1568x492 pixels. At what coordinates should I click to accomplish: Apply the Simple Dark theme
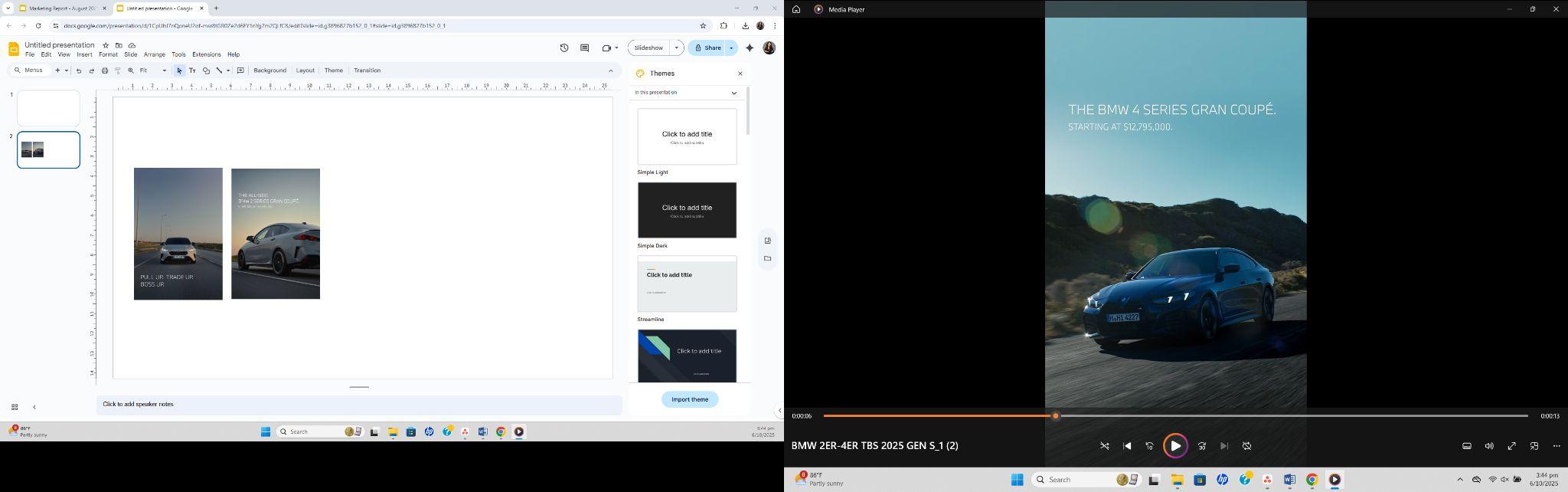687,210
